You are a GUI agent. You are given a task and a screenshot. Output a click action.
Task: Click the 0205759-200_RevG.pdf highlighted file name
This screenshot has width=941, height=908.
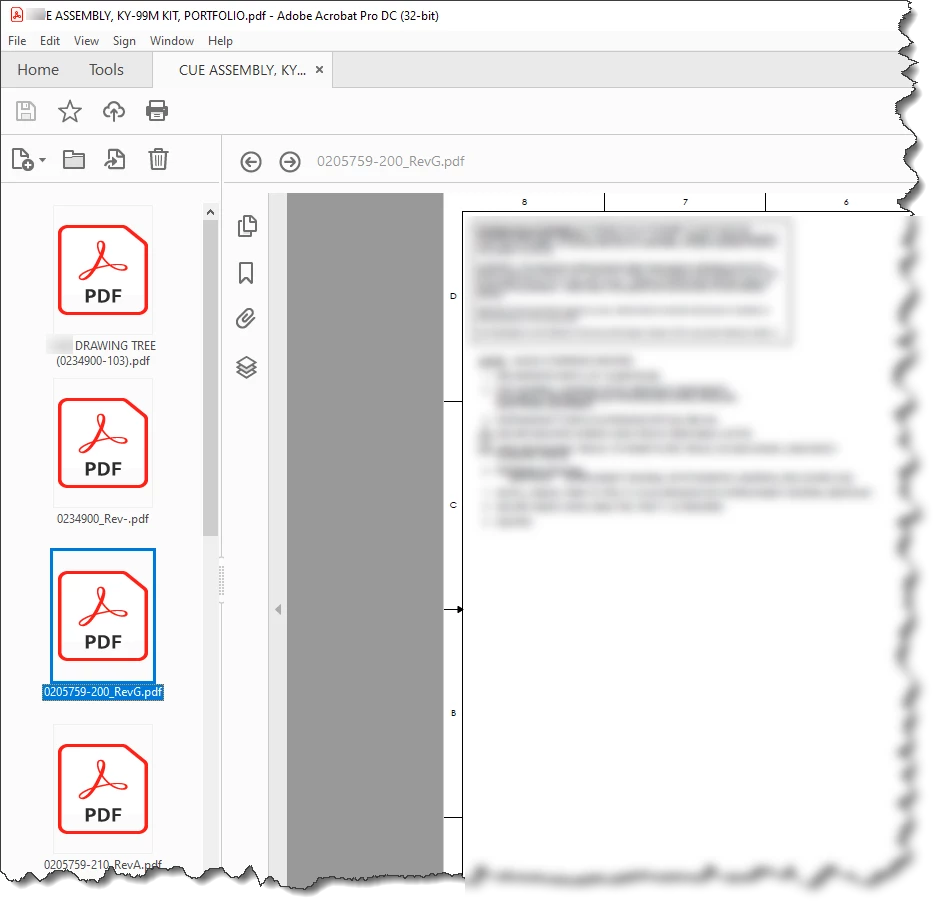103,692
